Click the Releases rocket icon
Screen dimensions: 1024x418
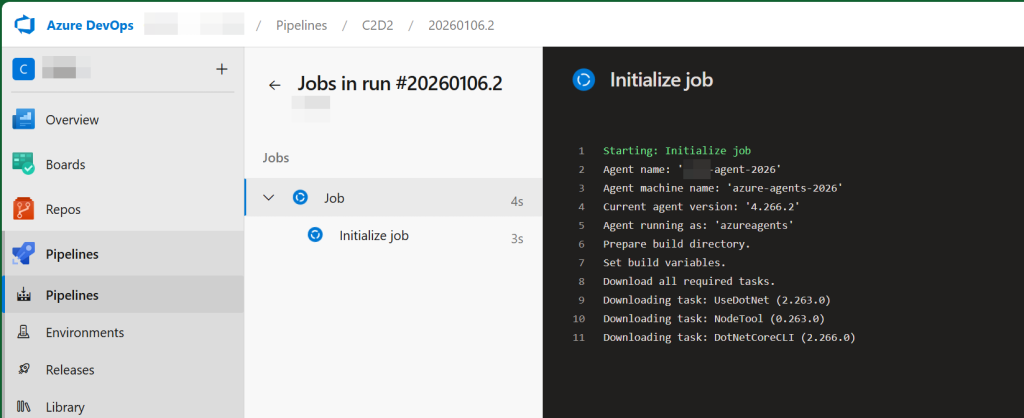point(24,370)
